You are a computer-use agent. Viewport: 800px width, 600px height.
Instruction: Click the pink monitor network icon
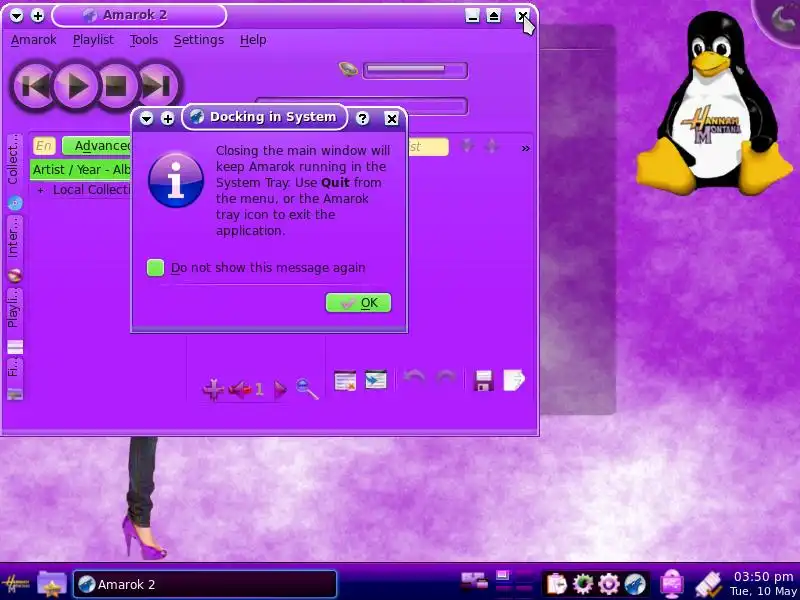pos(672,584)
